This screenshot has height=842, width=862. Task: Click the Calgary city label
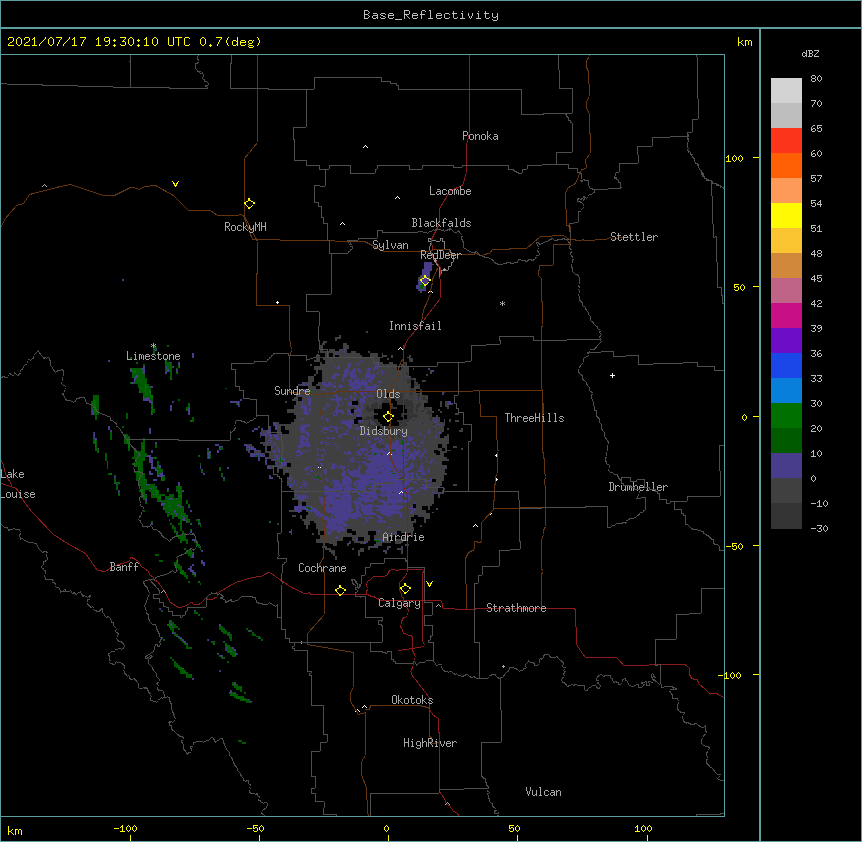(x=400, y=603)
